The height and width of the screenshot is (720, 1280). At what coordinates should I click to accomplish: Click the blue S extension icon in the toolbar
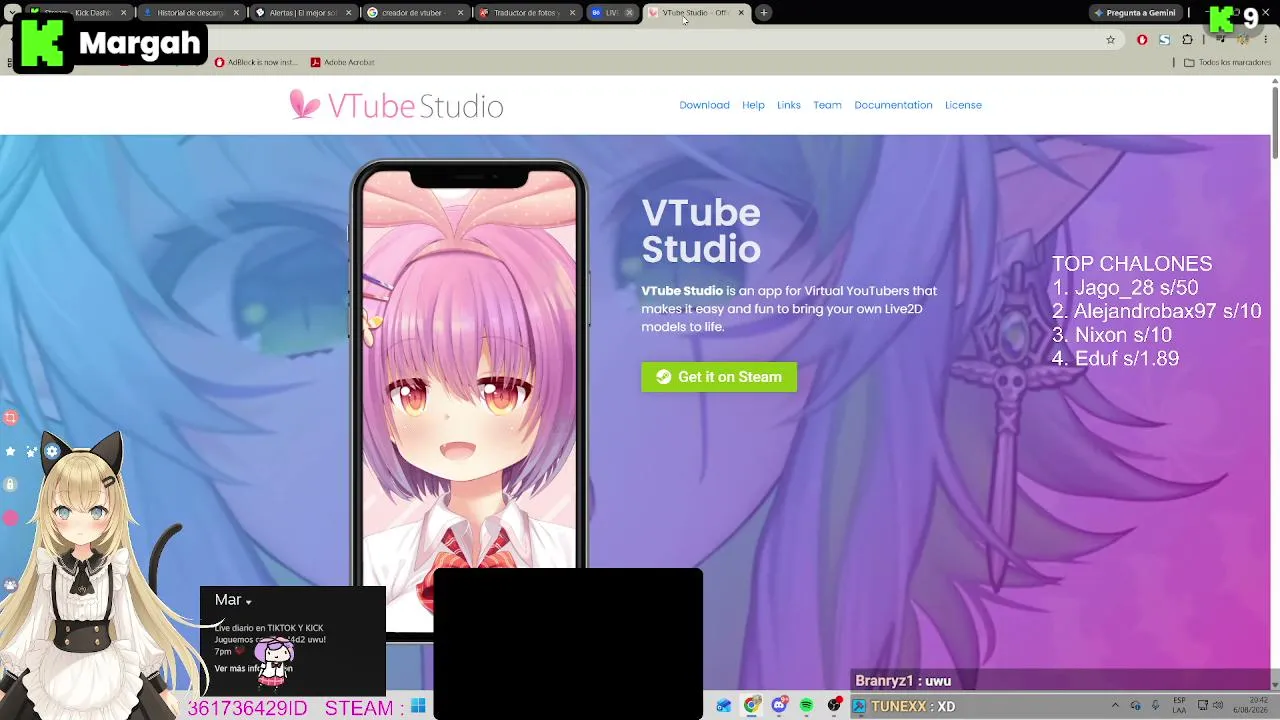click(1164, 40)
